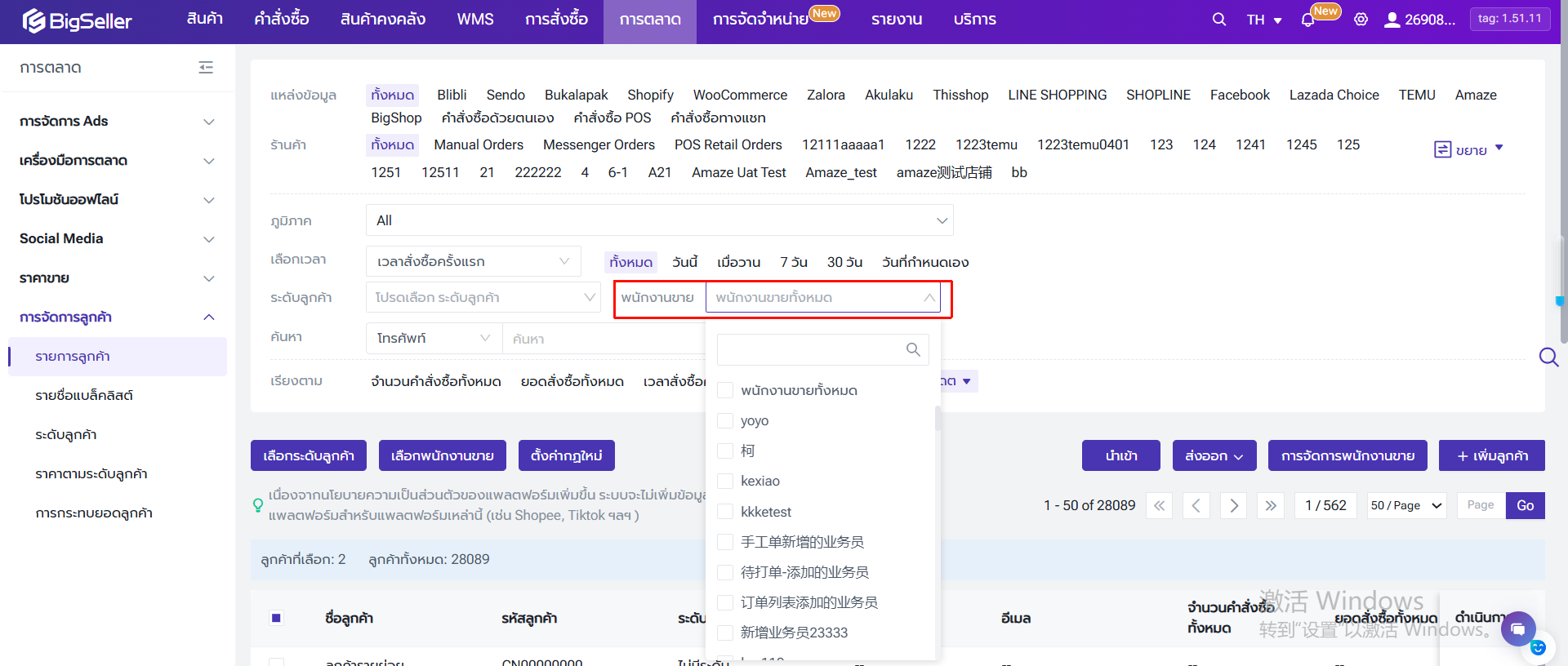Open the 50 / Page size dropdown
1568x666 pixels.
(x=1406, y=505)
